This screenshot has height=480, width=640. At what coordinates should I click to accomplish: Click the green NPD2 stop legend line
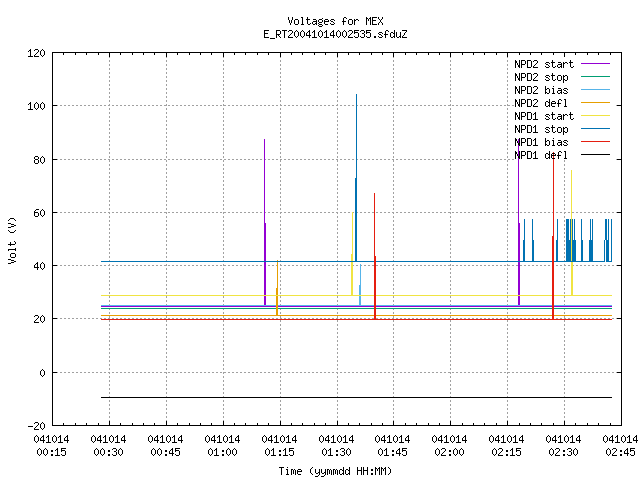(x=596, y=76)
